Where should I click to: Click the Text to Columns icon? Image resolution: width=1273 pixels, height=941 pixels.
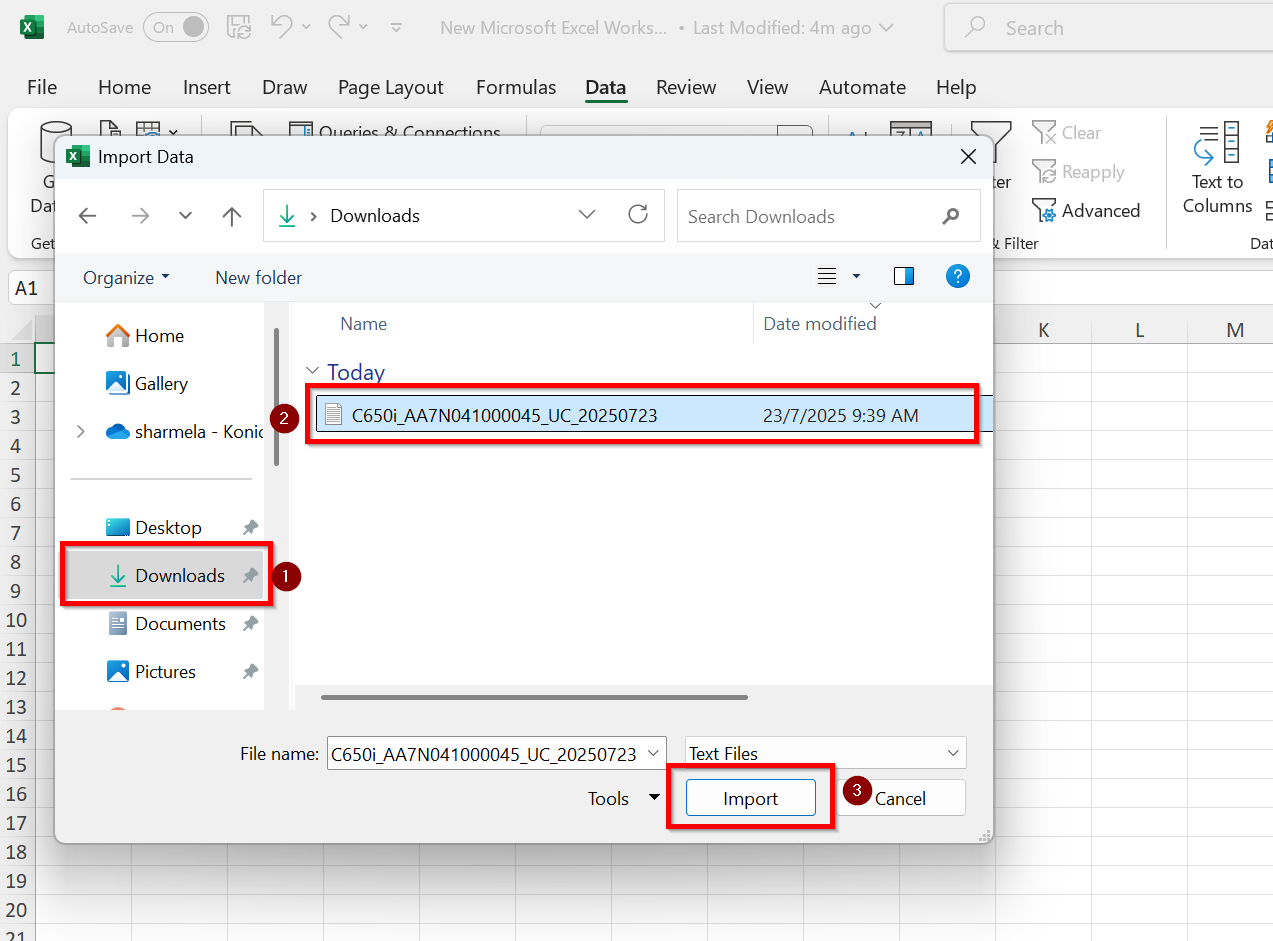(1216, 145)
